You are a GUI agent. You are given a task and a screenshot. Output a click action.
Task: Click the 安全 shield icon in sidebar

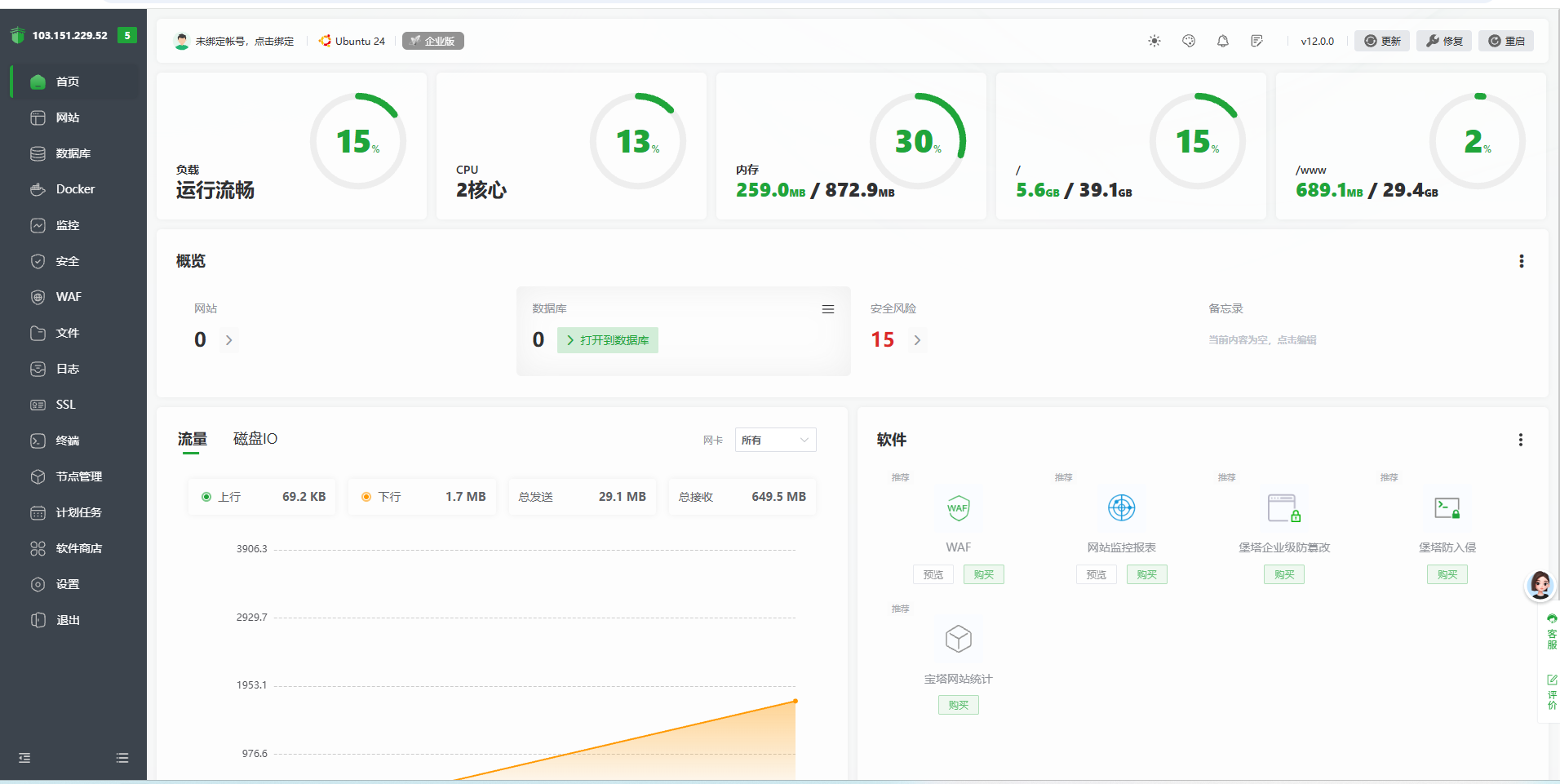(38, 261)
